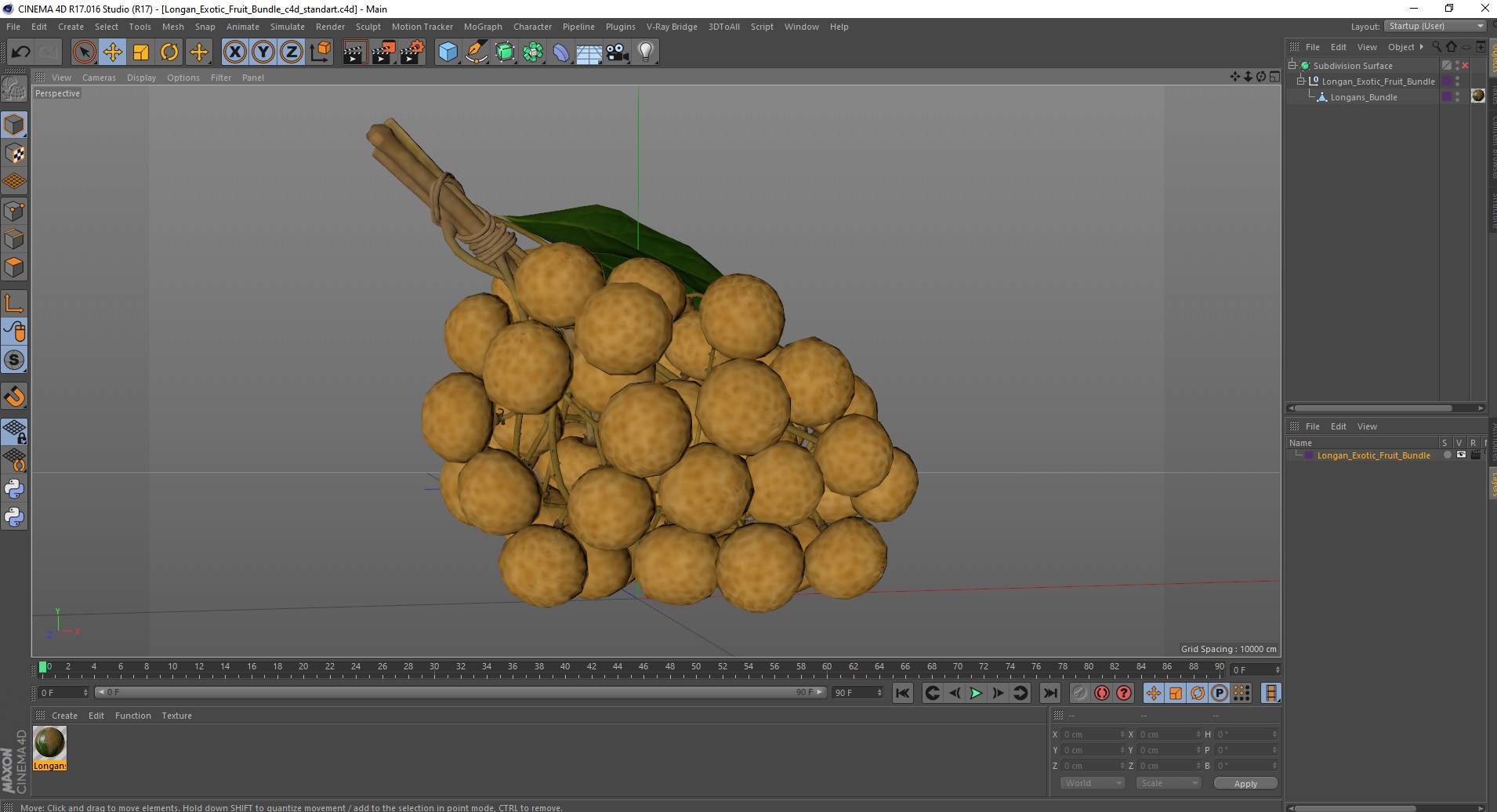Open the deformer objects icon
The width and height of the screenshot is (1497, 812).
click(x=561, y=52)
